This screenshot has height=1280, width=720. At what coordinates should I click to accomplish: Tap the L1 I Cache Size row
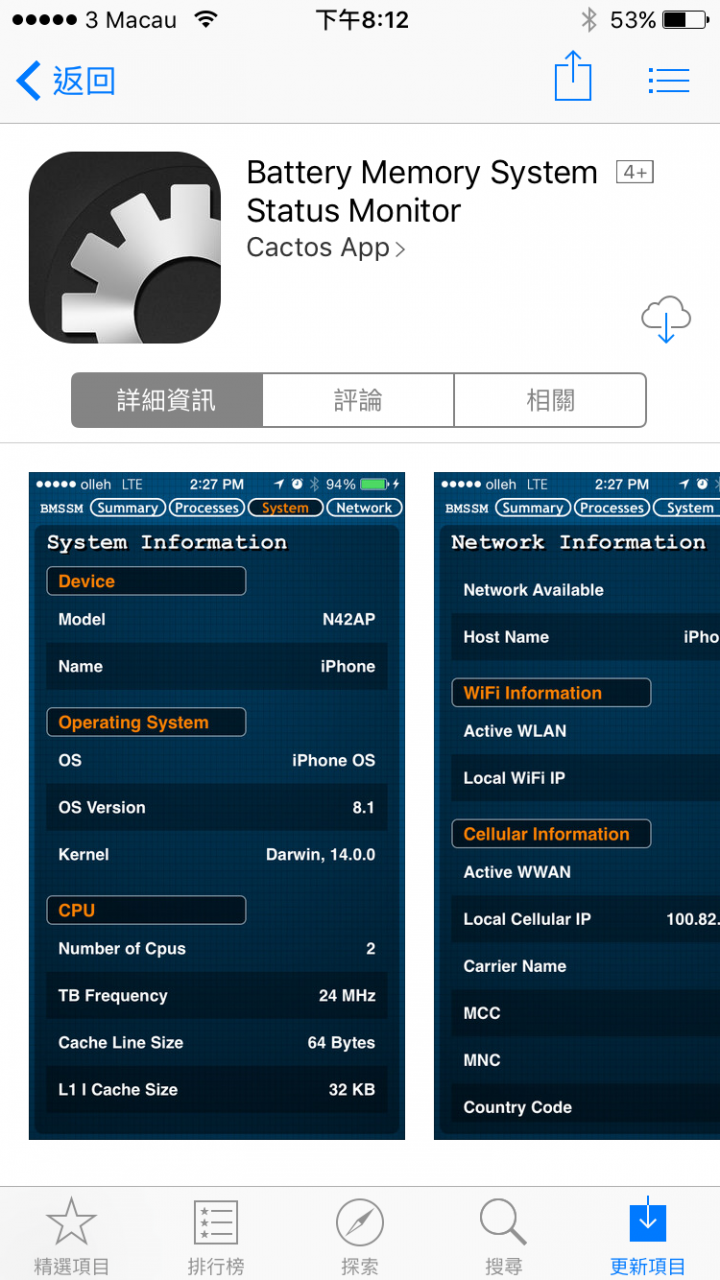pos(217,1089)
